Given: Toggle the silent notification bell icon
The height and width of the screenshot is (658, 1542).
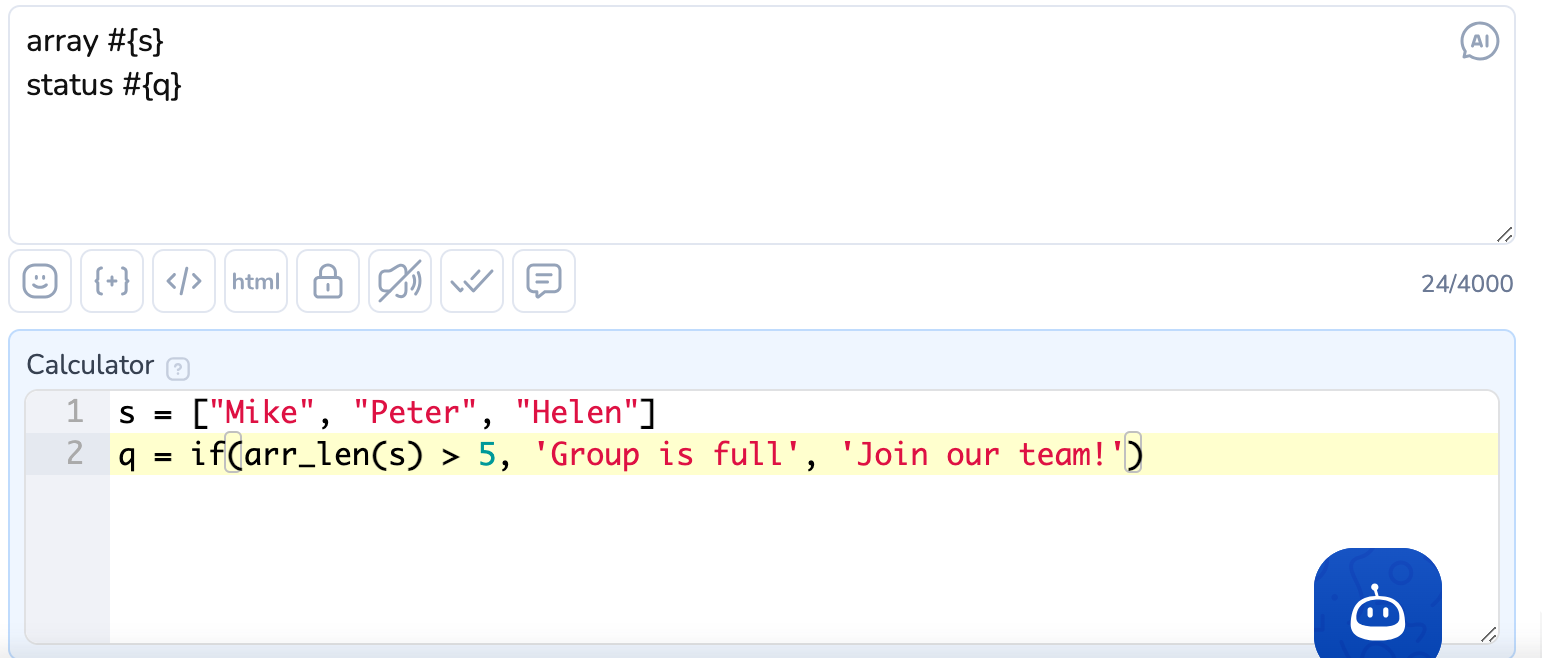Looking at the screenshot, I should click(x=400, y=281).
